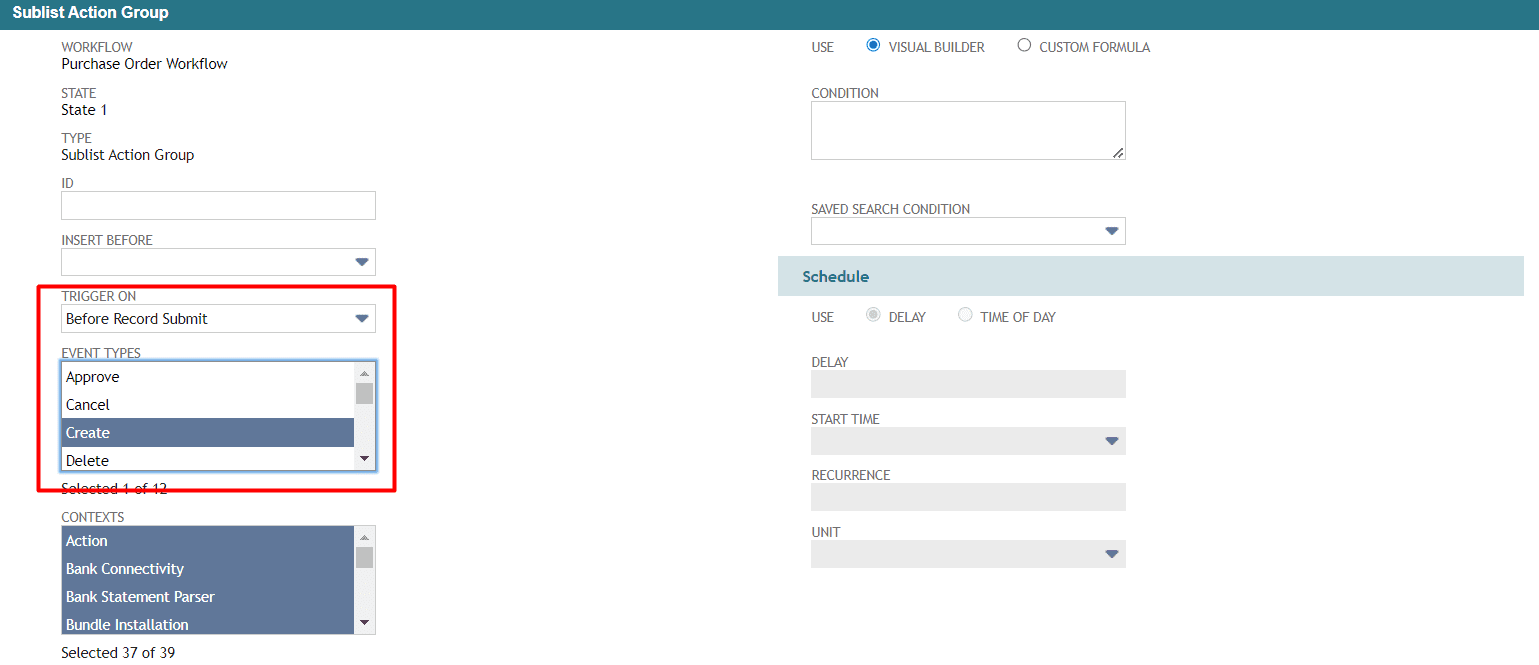Select Approve in Event Types list

point(207,377)
